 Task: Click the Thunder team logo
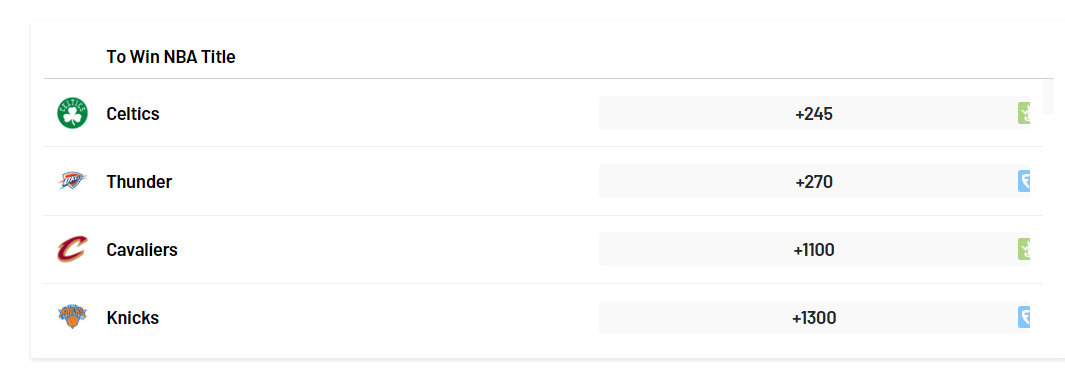pyautogui.click(x=73, y=181)
